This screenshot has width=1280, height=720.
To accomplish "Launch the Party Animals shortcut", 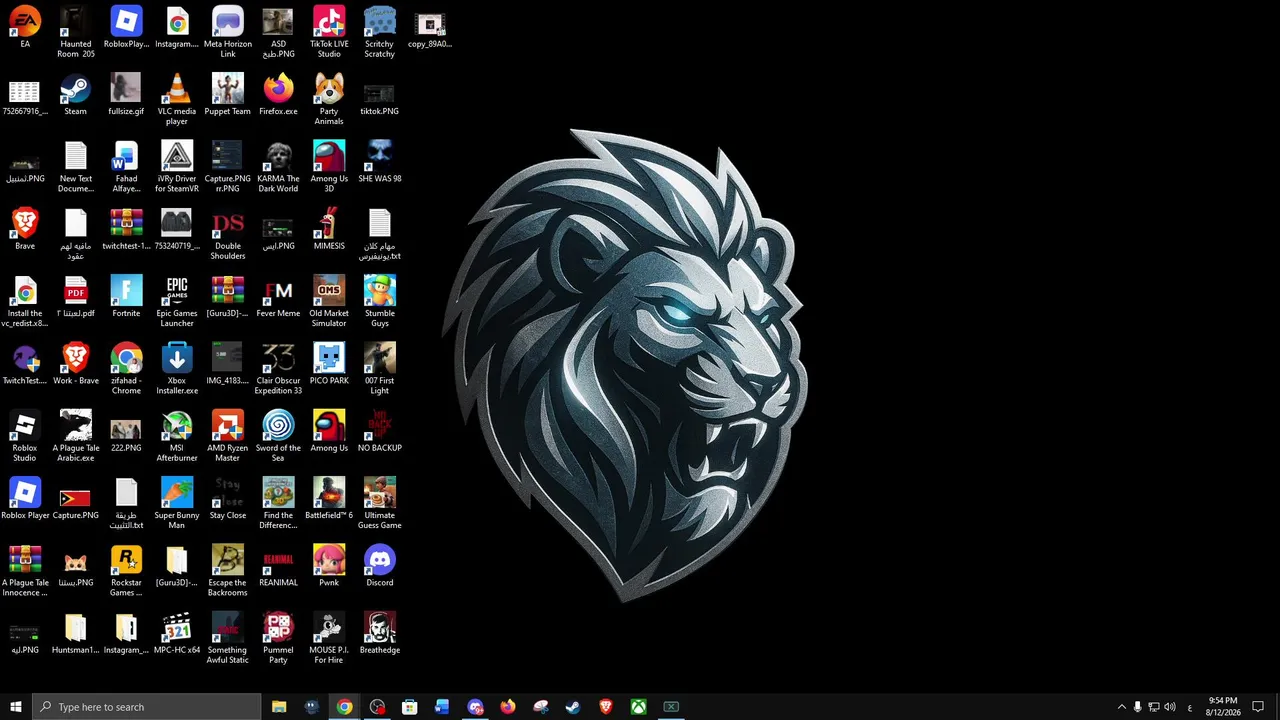I will coord(329,99).
